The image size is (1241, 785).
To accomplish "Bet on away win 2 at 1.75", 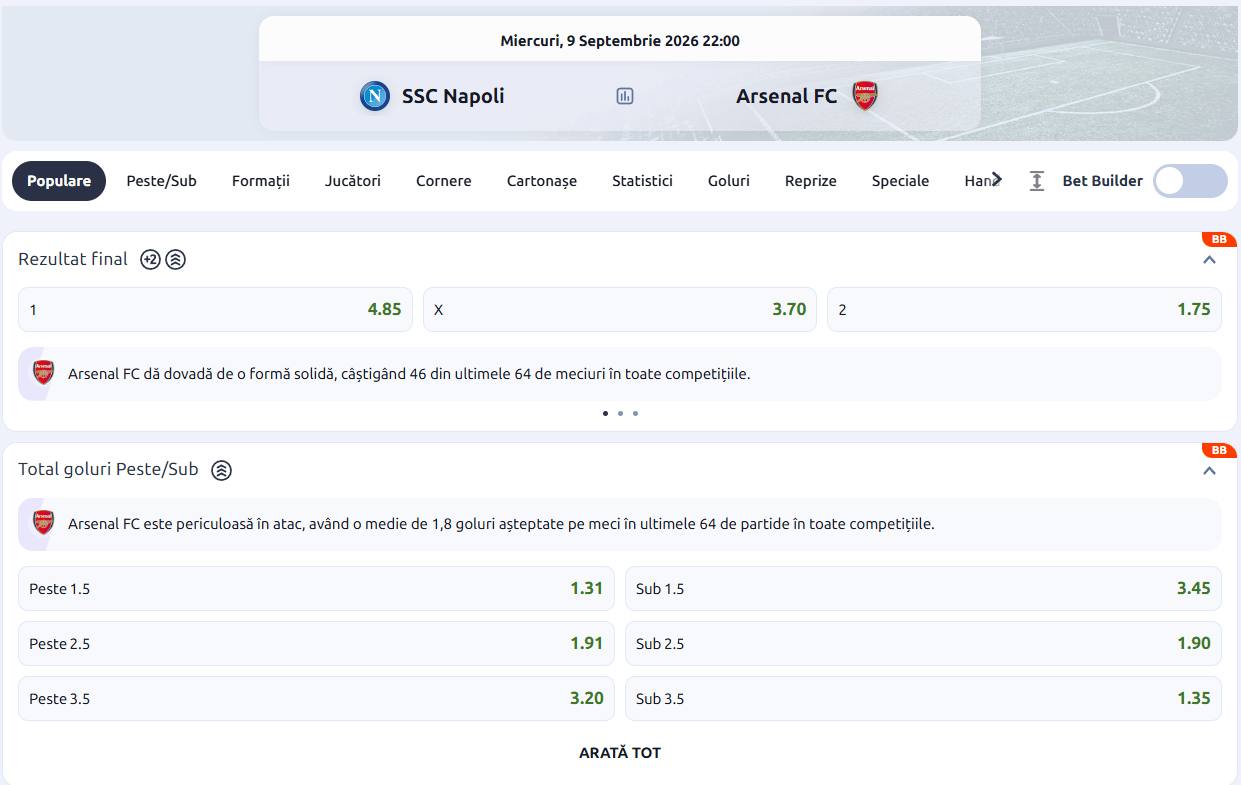I will click(x=1024, y=310).
